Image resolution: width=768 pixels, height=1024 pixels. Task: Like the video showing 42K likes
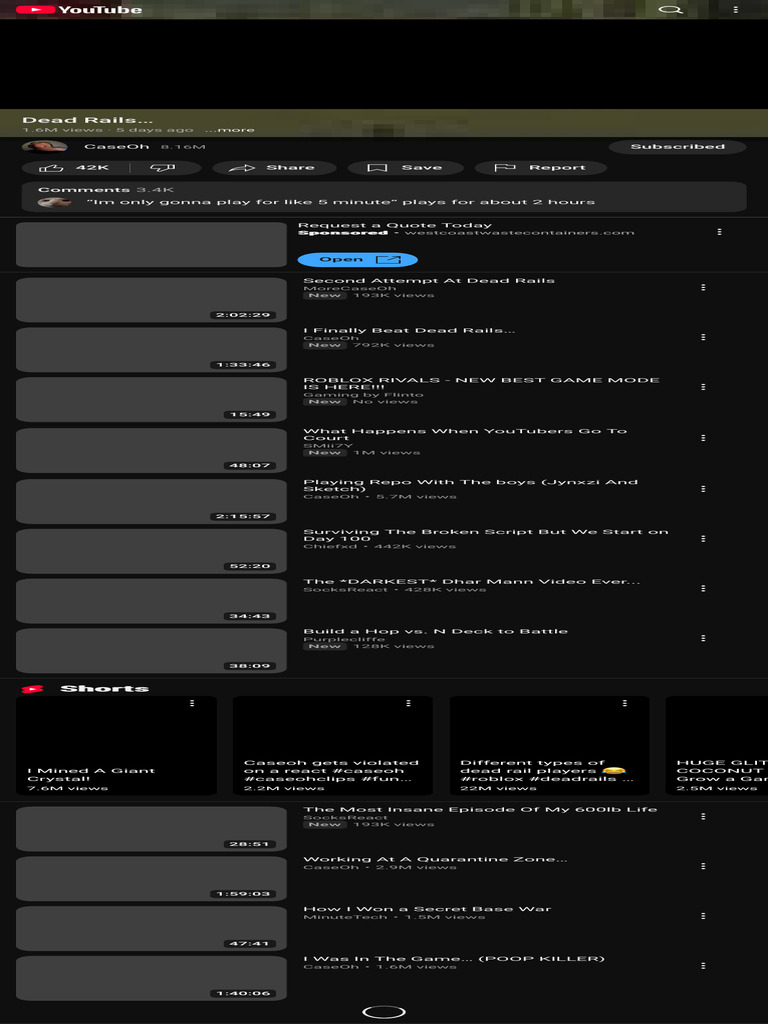click(x=76, y=168)
